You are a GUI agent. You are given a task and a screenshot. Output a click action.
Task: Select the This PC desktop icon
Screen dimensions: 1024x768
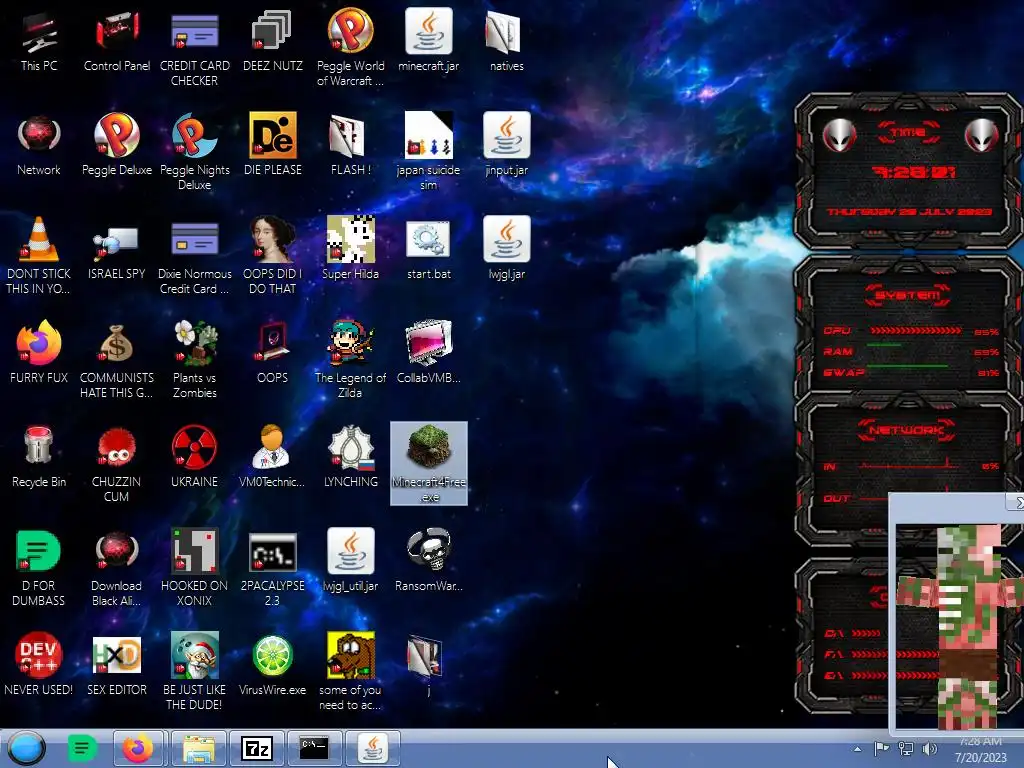(39, 33)
